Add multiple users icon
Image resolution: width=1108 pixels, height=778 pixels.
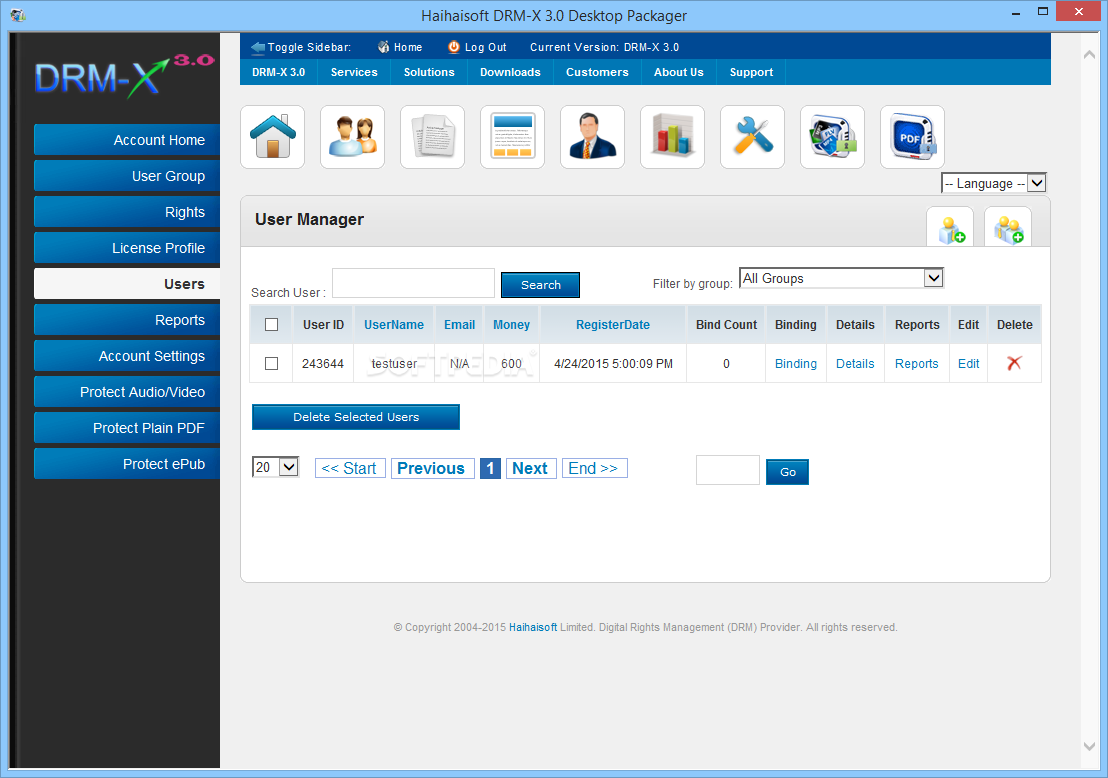[1008, 228]
